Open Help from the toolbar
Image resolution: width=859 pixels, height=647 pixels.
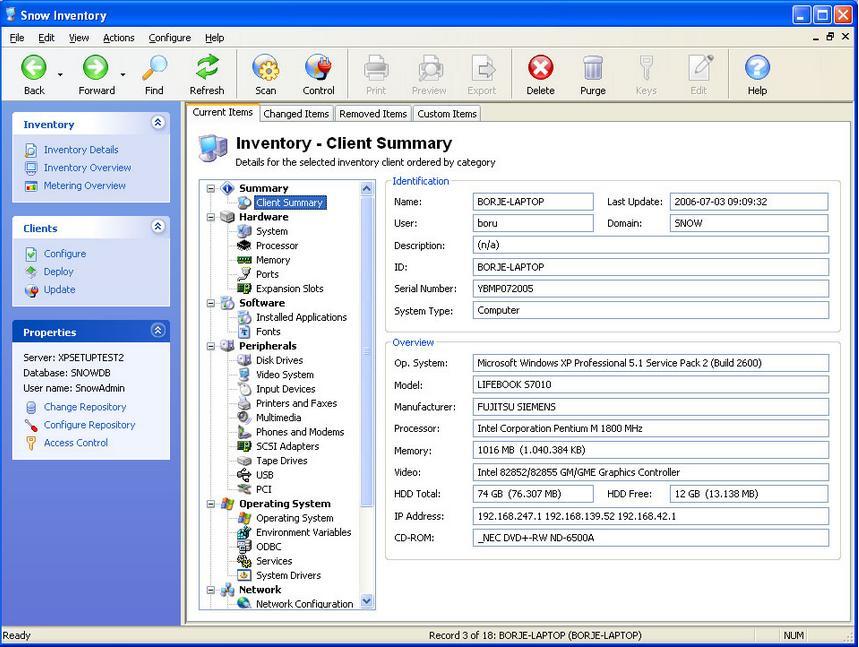click(756, 73)
